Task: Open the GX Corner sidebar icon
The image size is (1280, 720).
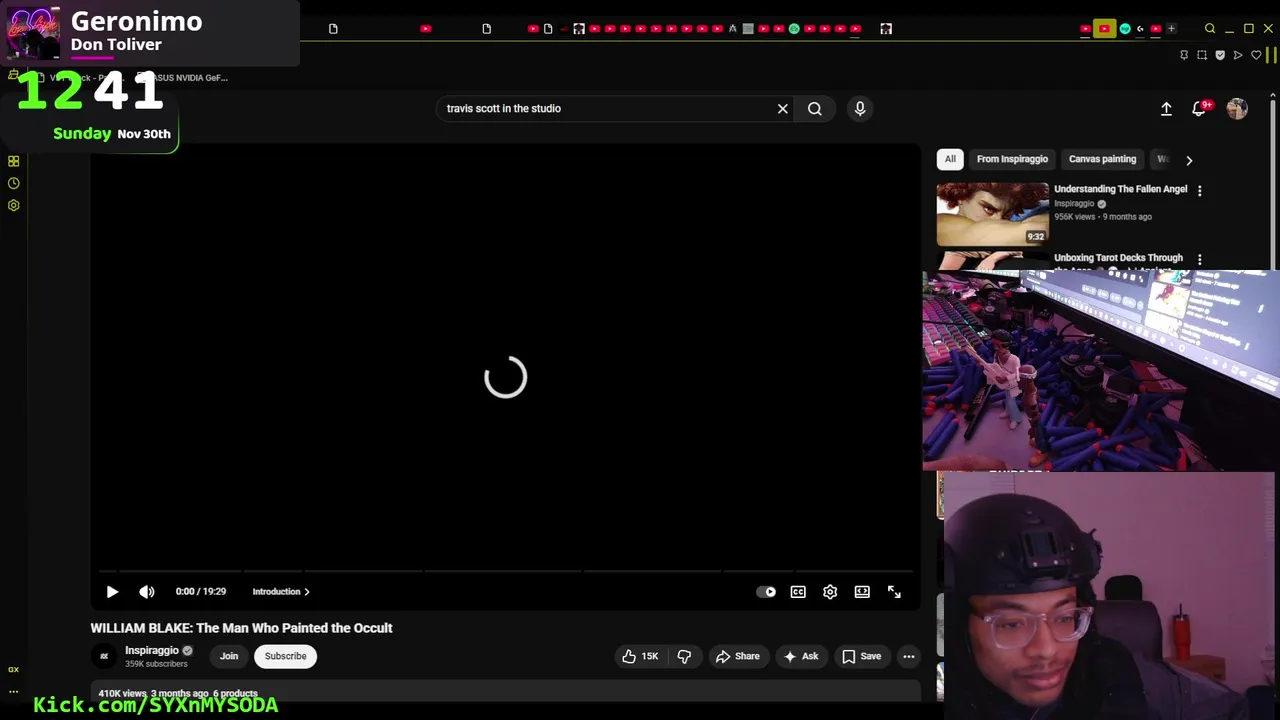Action: (14, 670)
